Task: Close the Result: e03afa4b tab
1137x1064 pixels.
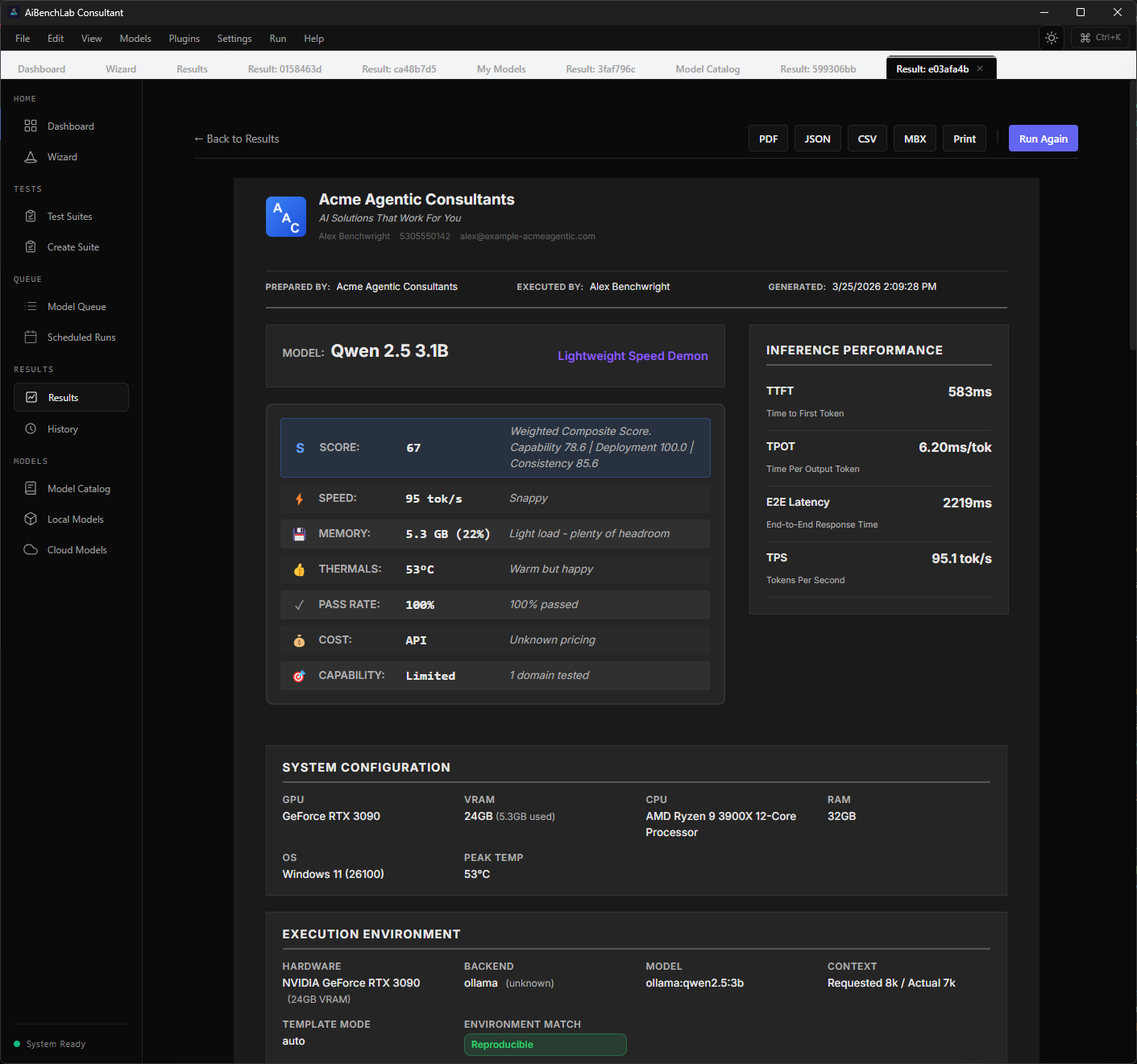Action: [980, 68]
